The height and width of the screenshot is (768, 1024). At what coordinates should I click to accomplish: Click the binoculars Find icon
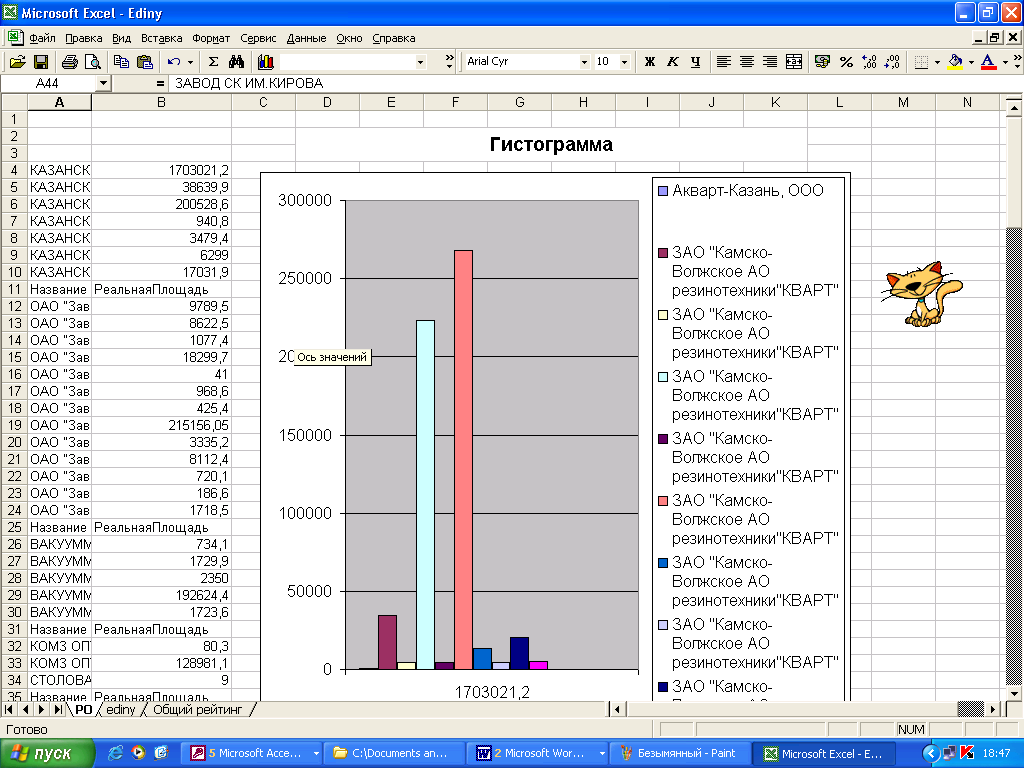coord(237,62)
